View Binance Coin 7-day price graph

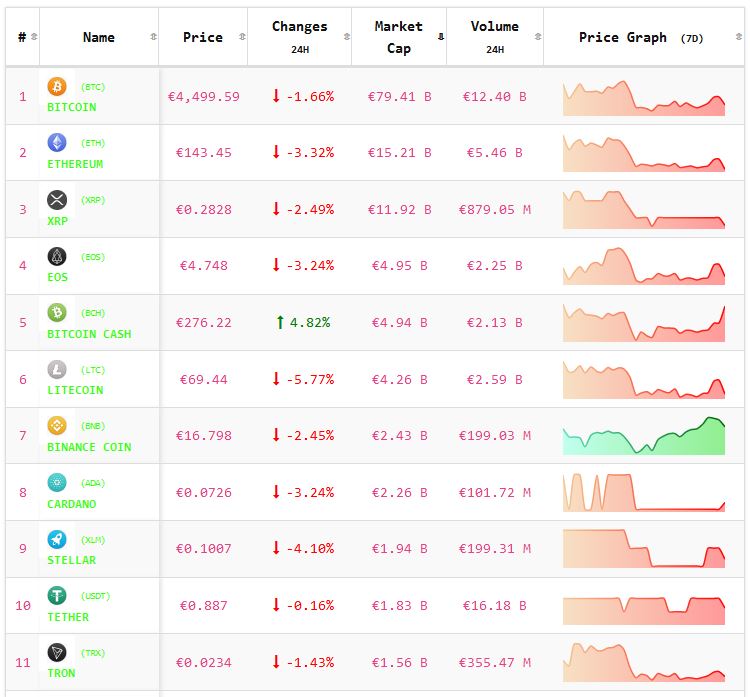[x=643, y=436]
